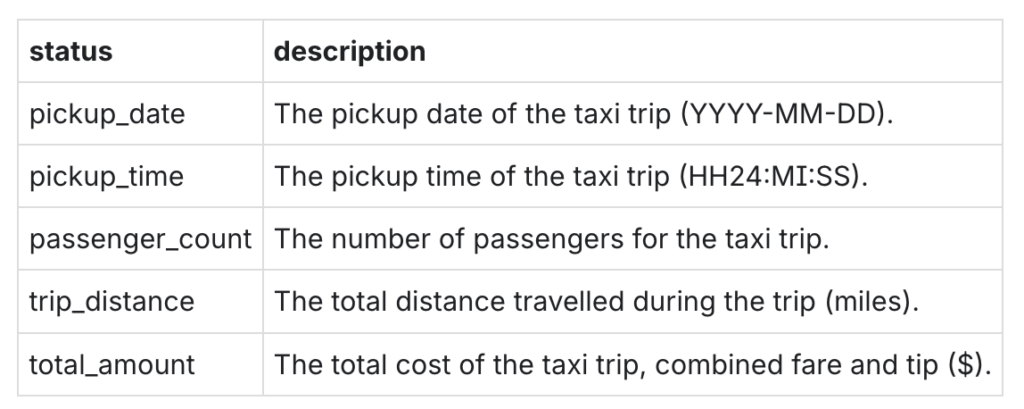Click the pickup date description text
The height and width of the screenshot is (409, 1024).
click(x=583, y=114)
